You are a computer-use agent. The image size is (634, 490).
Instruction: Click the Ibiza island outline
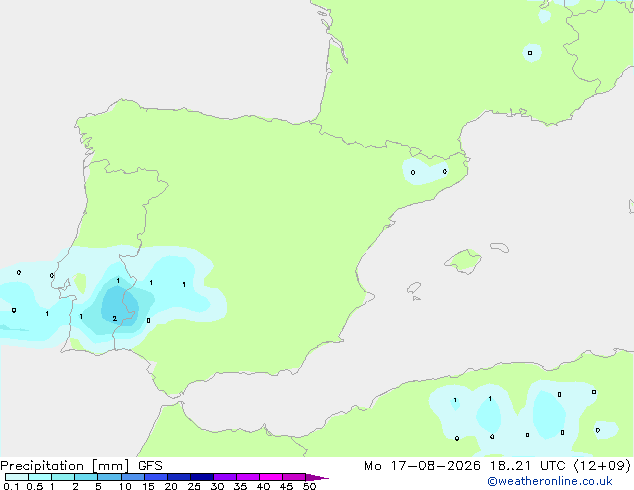(414, 288)
